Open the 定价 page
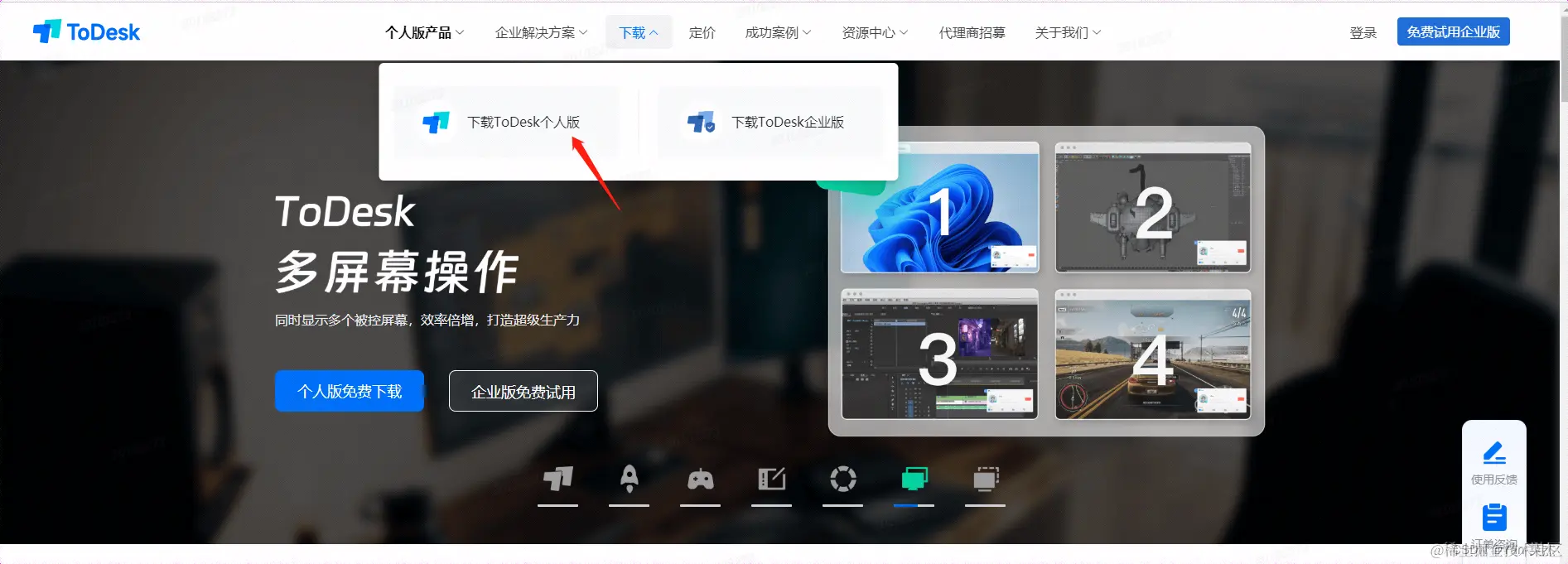The image size is (1568, 564). pos(702,32)
